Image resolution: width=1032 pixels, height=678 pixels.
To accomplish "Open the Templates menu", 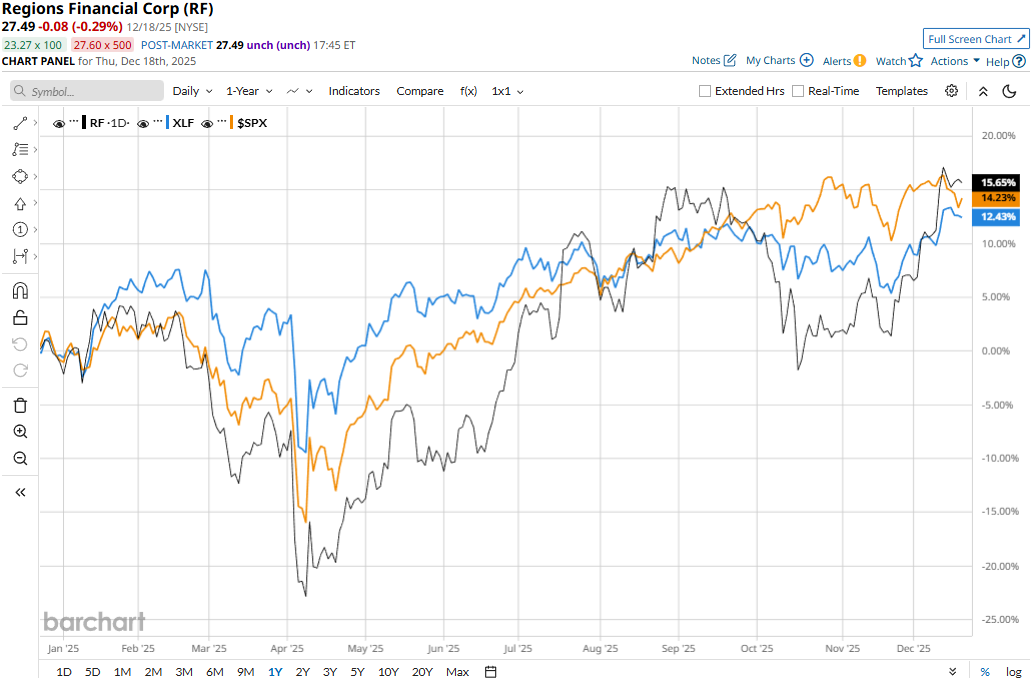I will tap(902, 91).
